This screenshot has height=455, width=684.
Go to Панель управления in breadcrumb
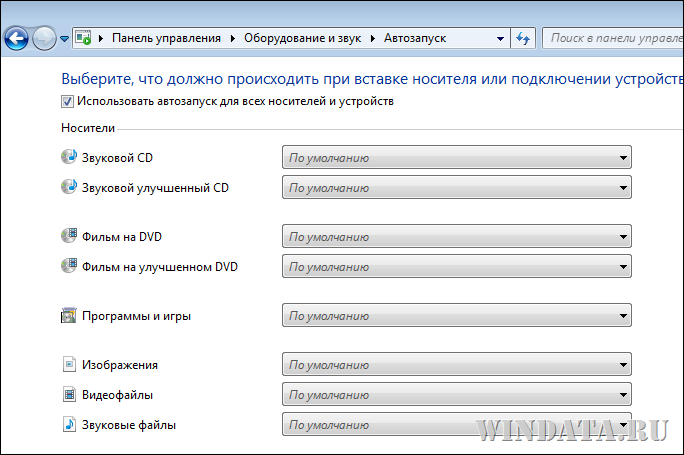click(166, 38)
